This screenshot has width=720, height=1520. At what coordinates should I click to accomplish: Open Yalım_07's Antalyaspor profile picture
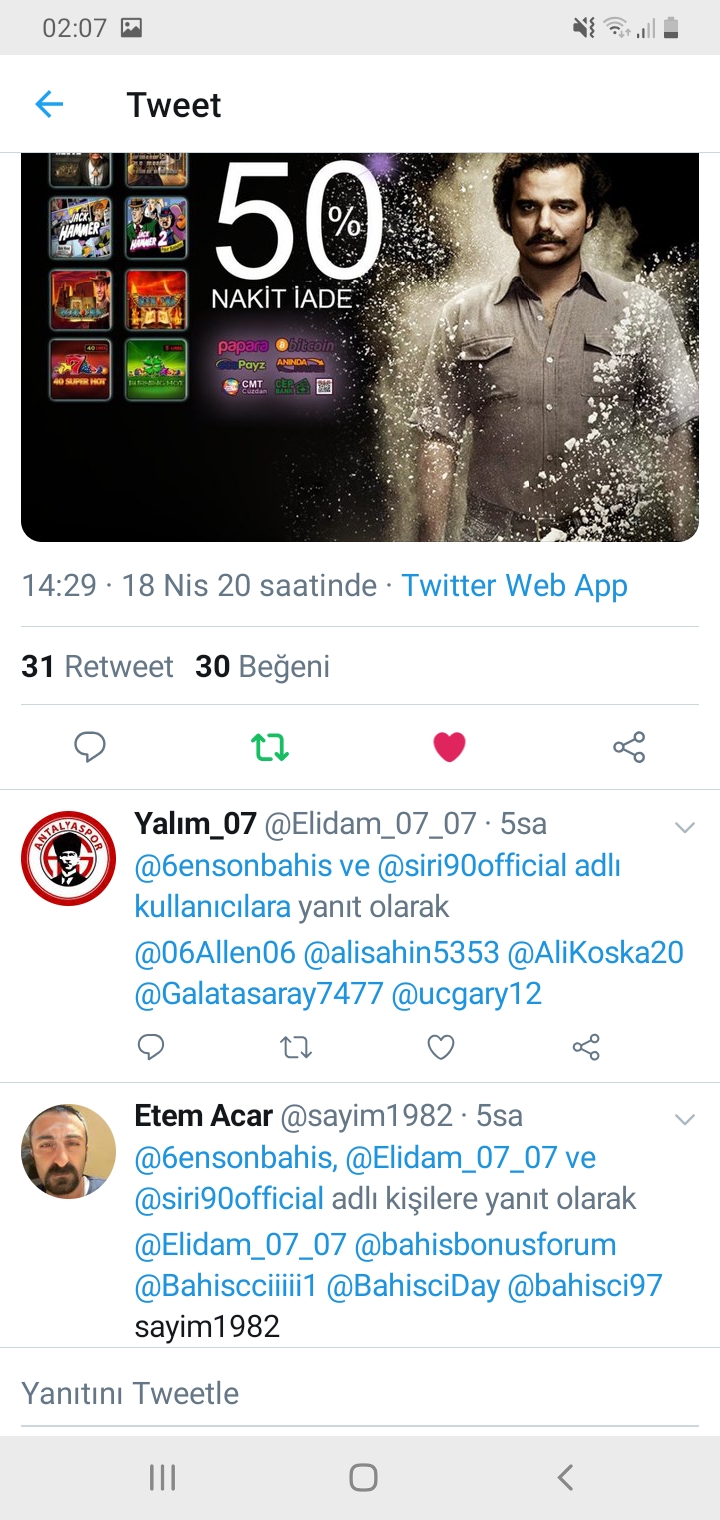(68, 858)
